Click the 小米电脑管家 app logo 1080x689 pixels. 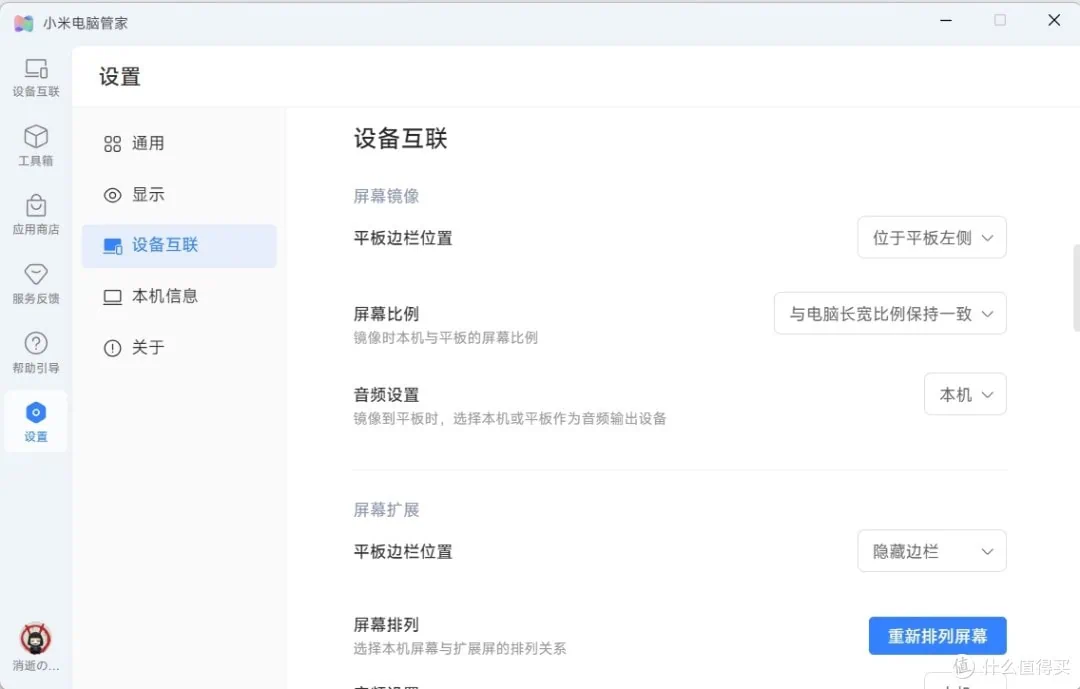click(23, 23)
